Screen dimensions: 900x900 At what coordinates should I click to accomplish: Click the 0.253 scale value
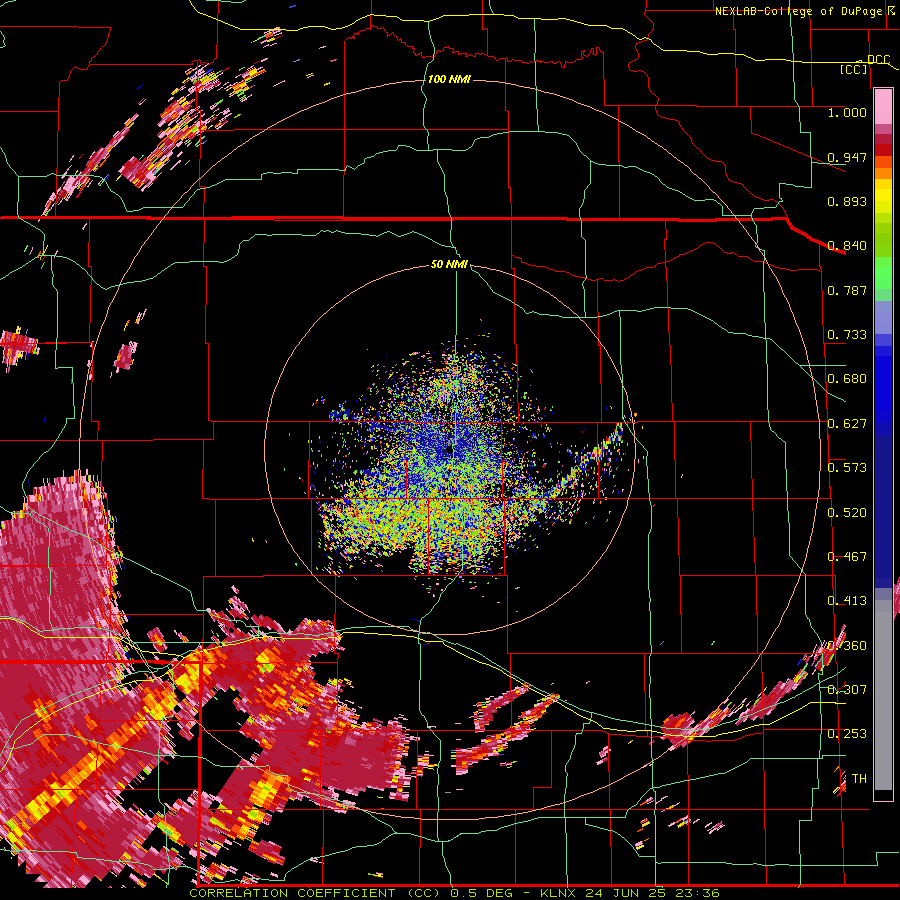(x=847, y=734)
